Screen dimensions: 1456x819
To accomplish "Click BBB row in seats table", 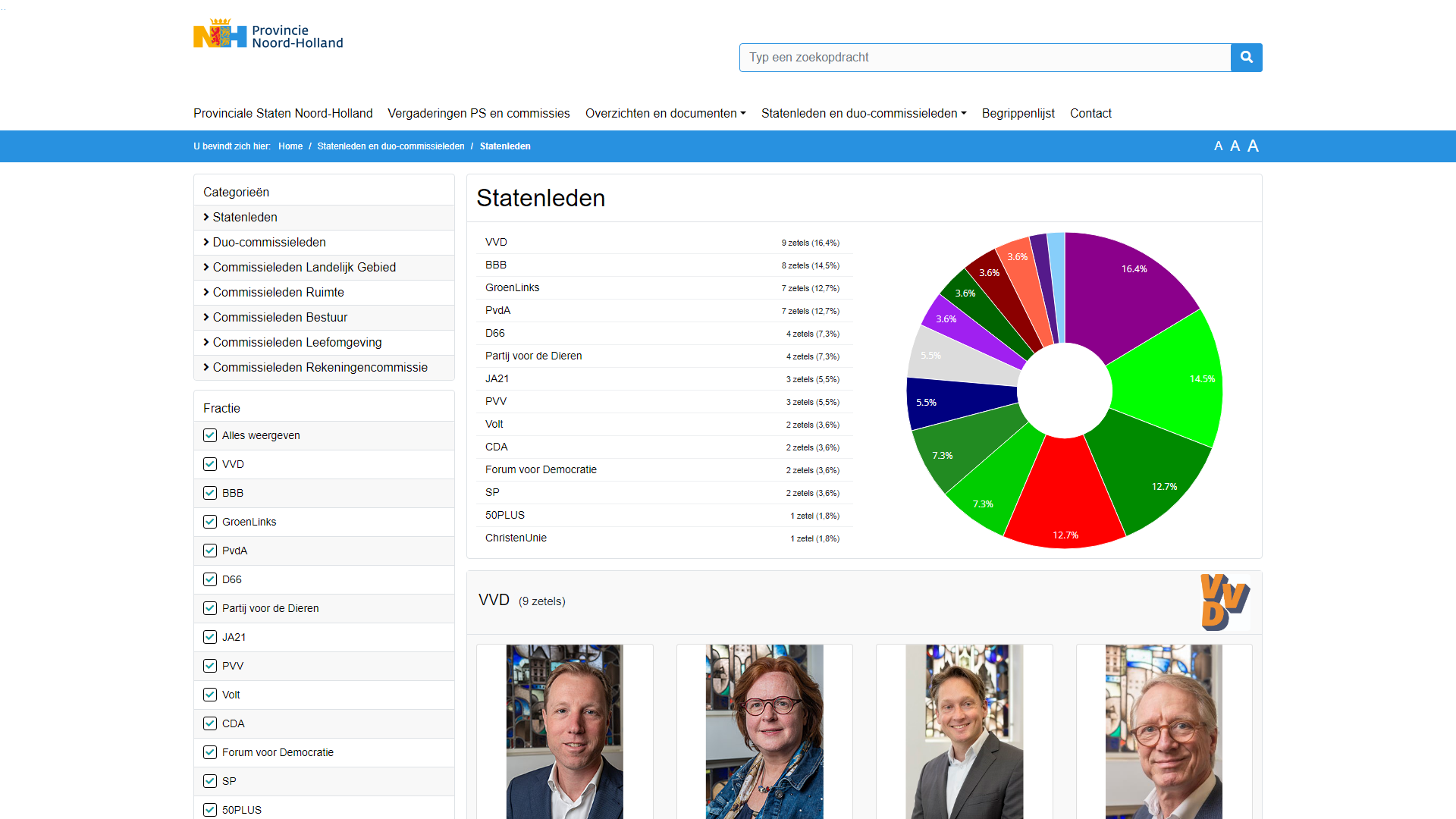I will 664,265.
